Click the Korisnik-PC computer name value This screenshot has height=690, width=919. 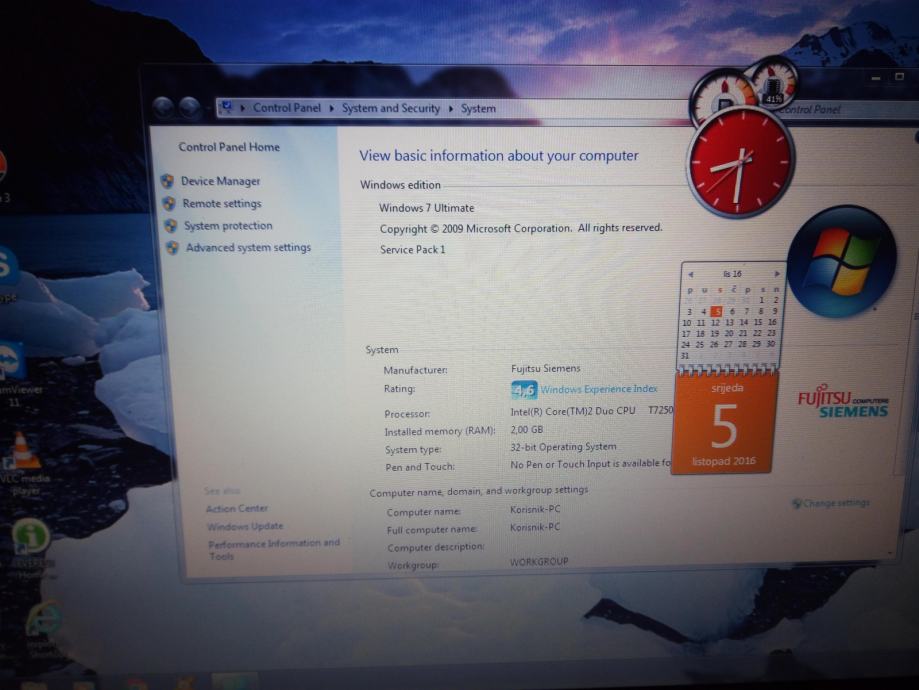[x=535, y=509]
